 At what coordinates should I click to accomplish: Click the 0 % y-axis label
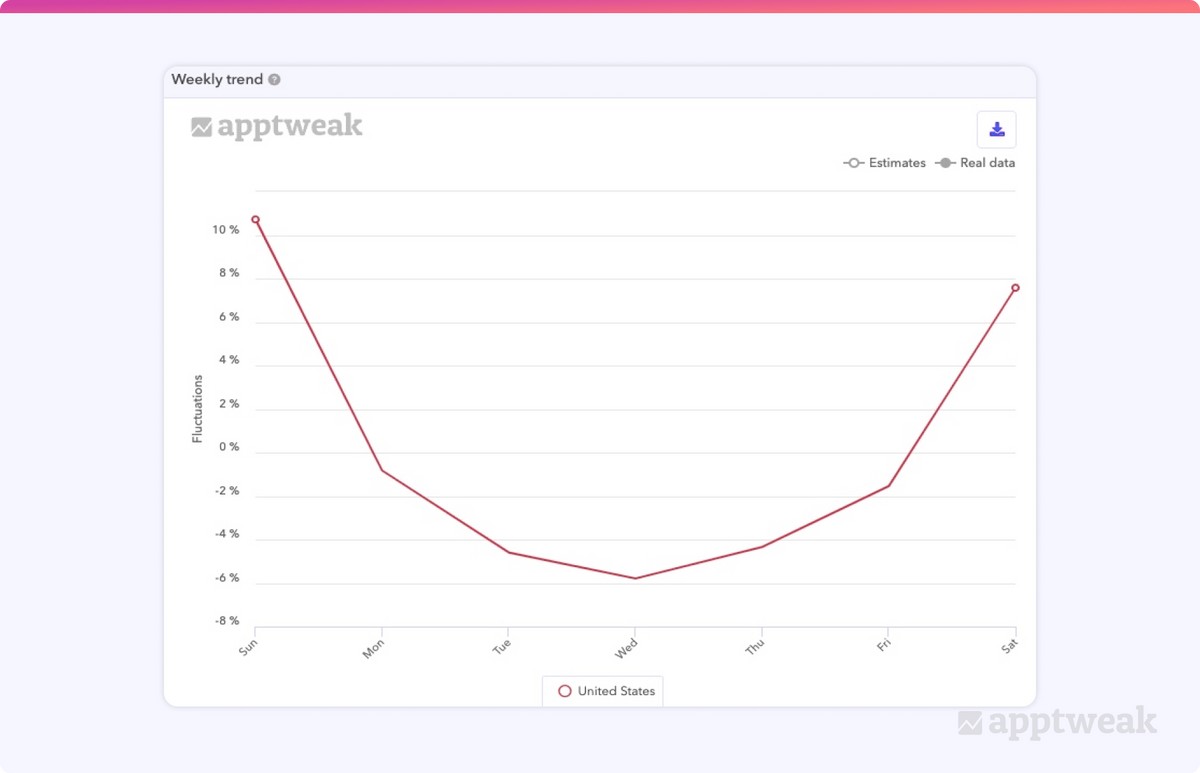point(229,447)
